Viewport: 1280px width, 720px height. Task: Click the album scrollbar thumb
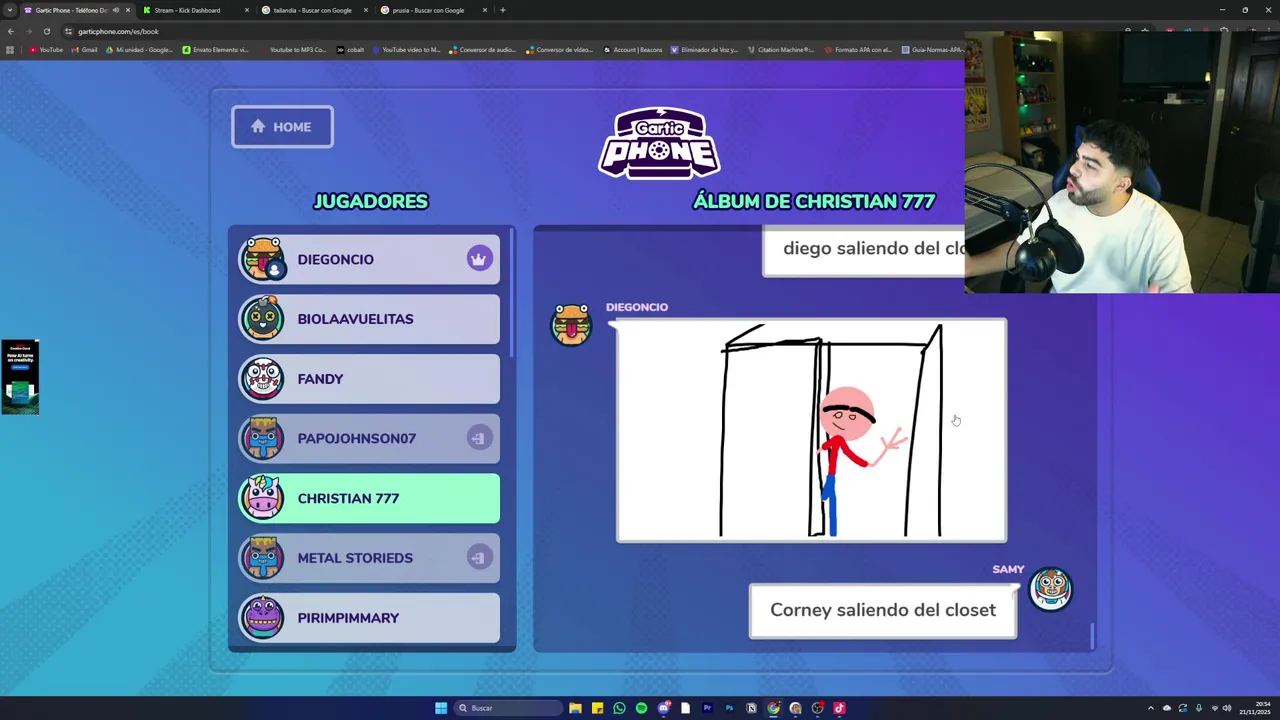tap(1092, 635)
